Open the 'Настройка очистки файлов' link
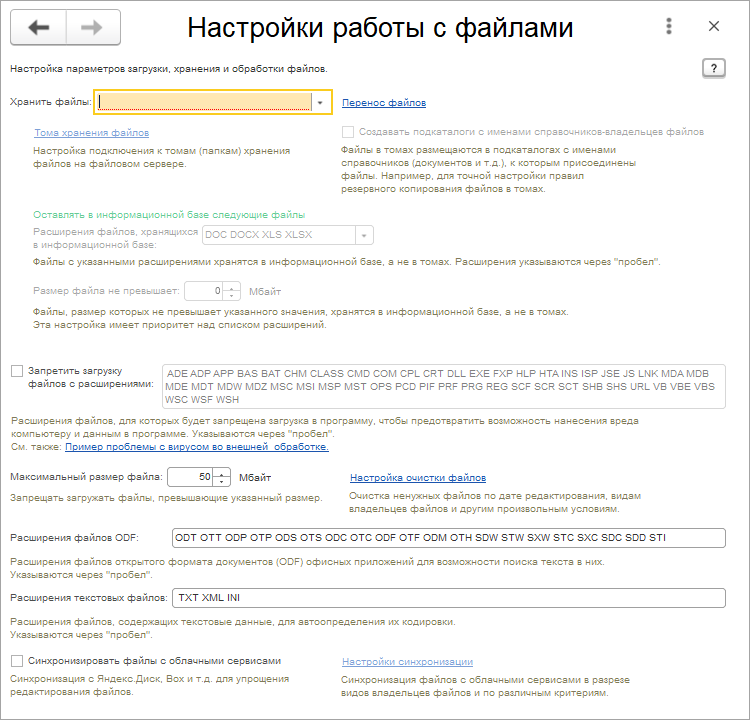Viewport: 750px width, 720px height. (x=418, y=477)
